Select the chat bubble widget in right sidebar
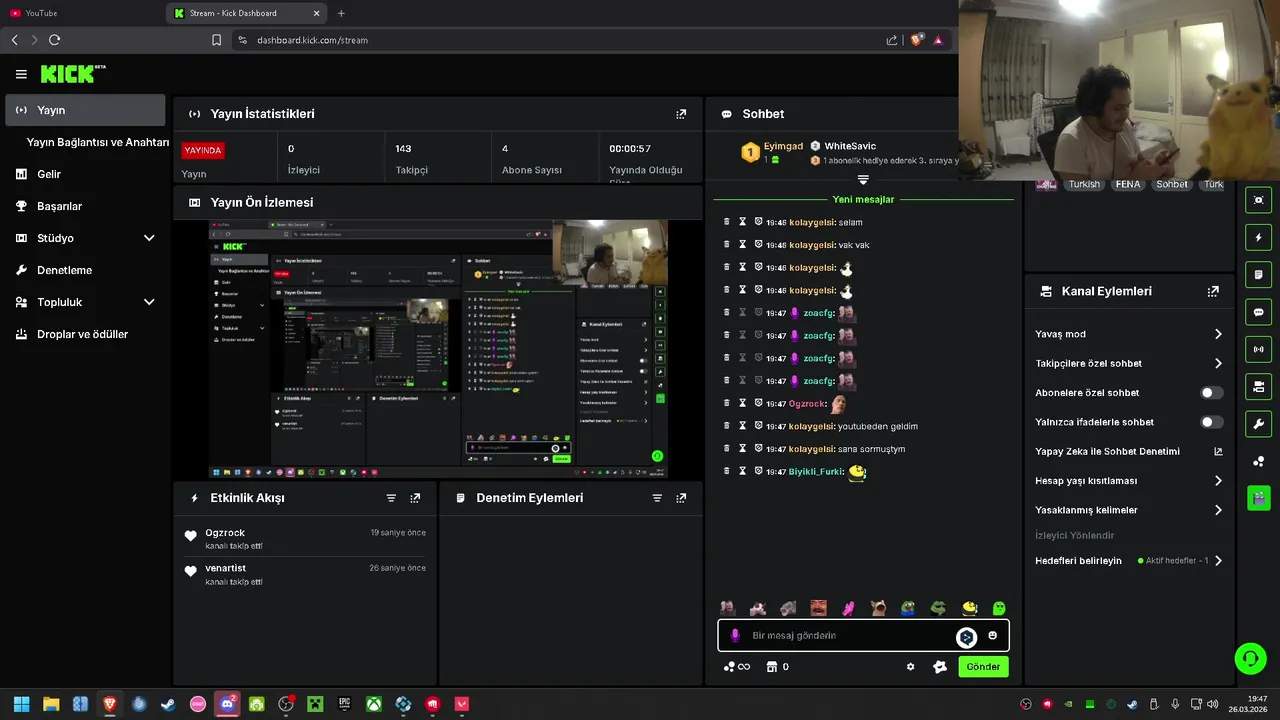The width and height of the screenshot is (1280, 720). pos(1258,312)
